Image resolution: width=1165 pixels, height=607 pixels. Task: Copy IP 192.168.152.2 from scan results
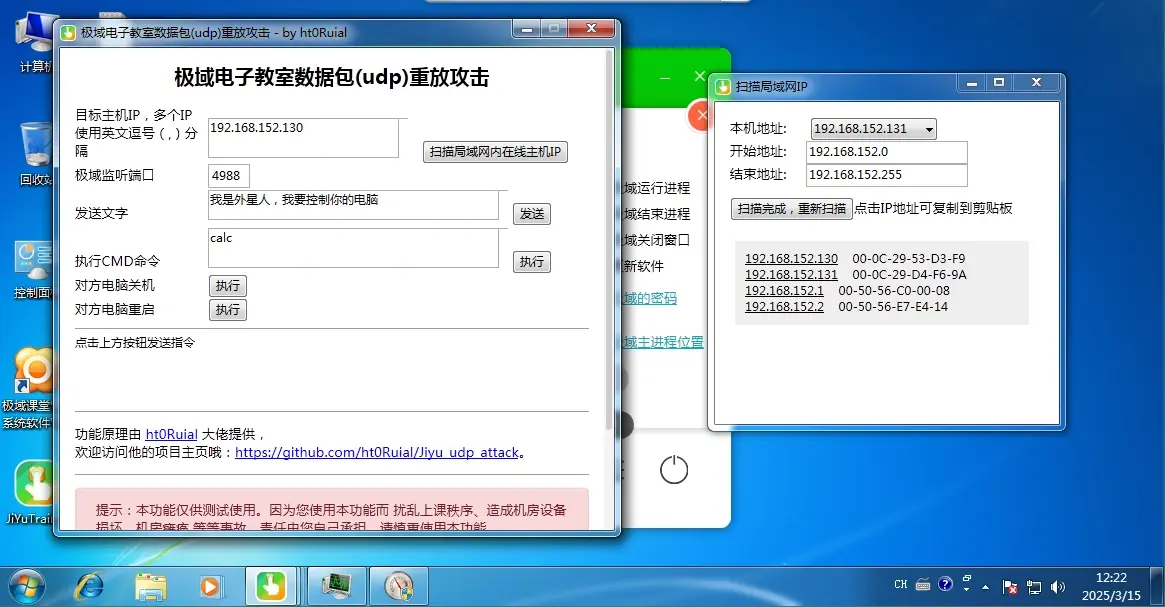785,306
